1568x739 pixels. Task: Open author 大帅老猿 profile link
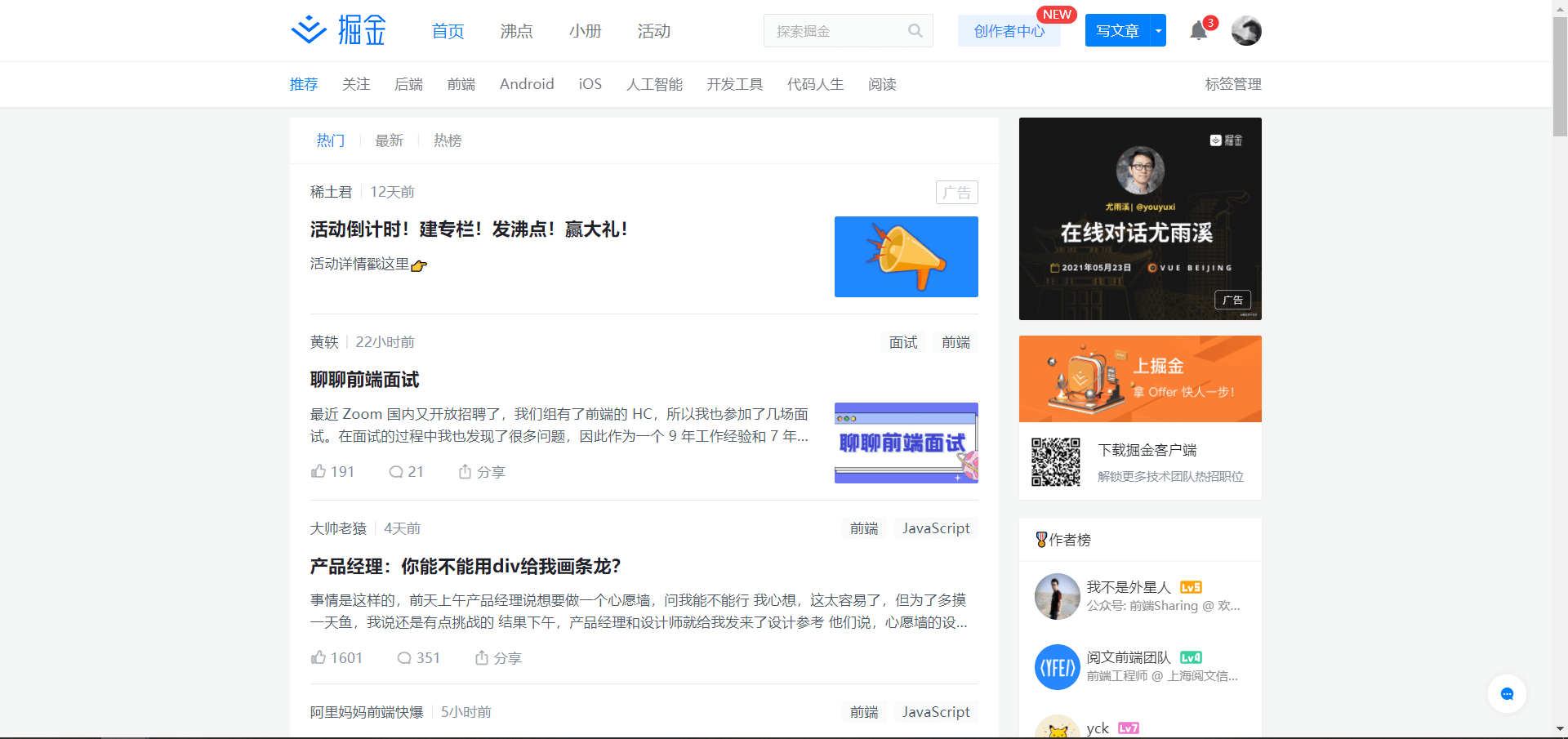pos(338,528)
